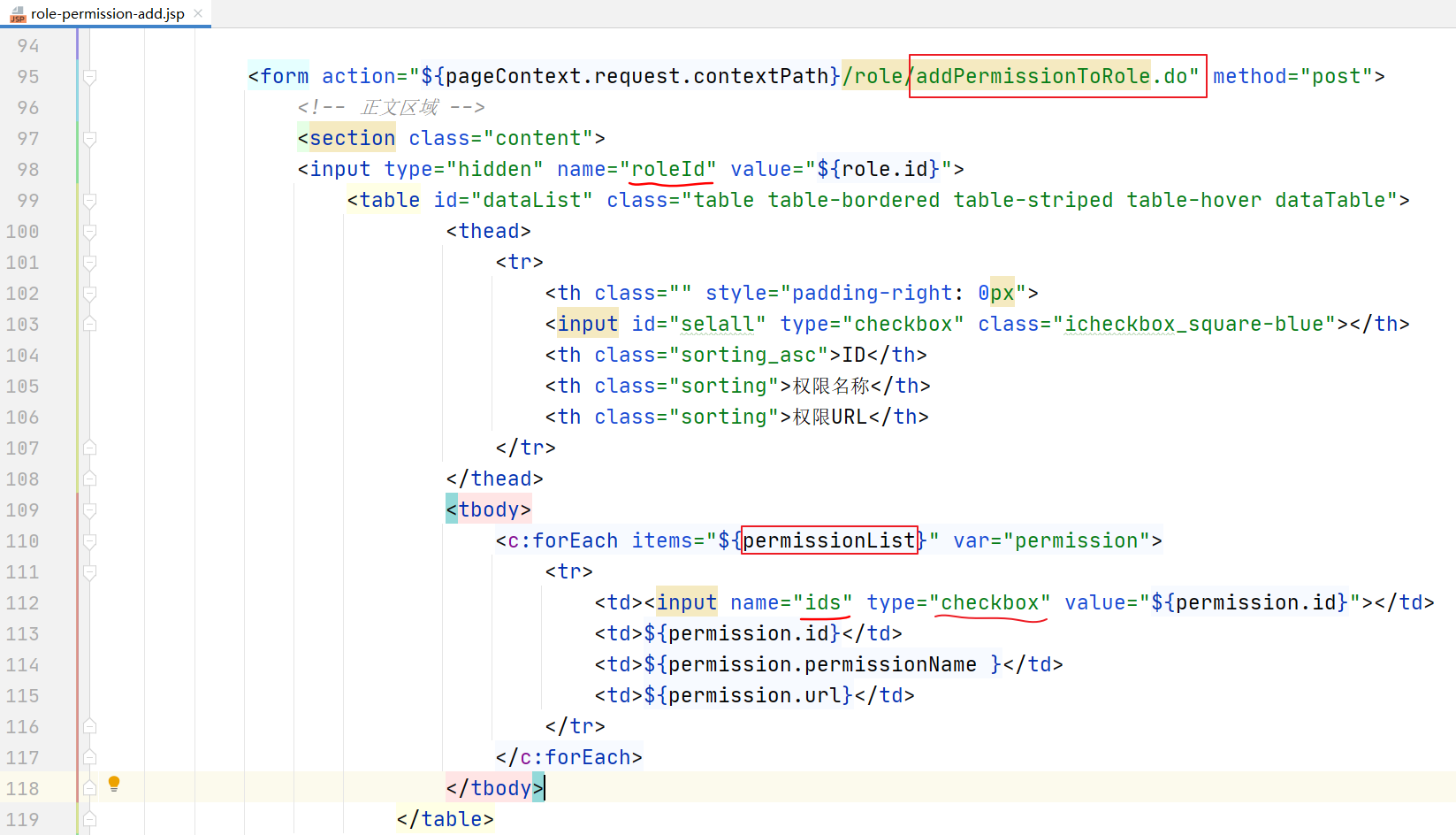Viewport: 1456px width, 835px height.
Task: Collapse the table fold on line 99
Action: (89, 201)
